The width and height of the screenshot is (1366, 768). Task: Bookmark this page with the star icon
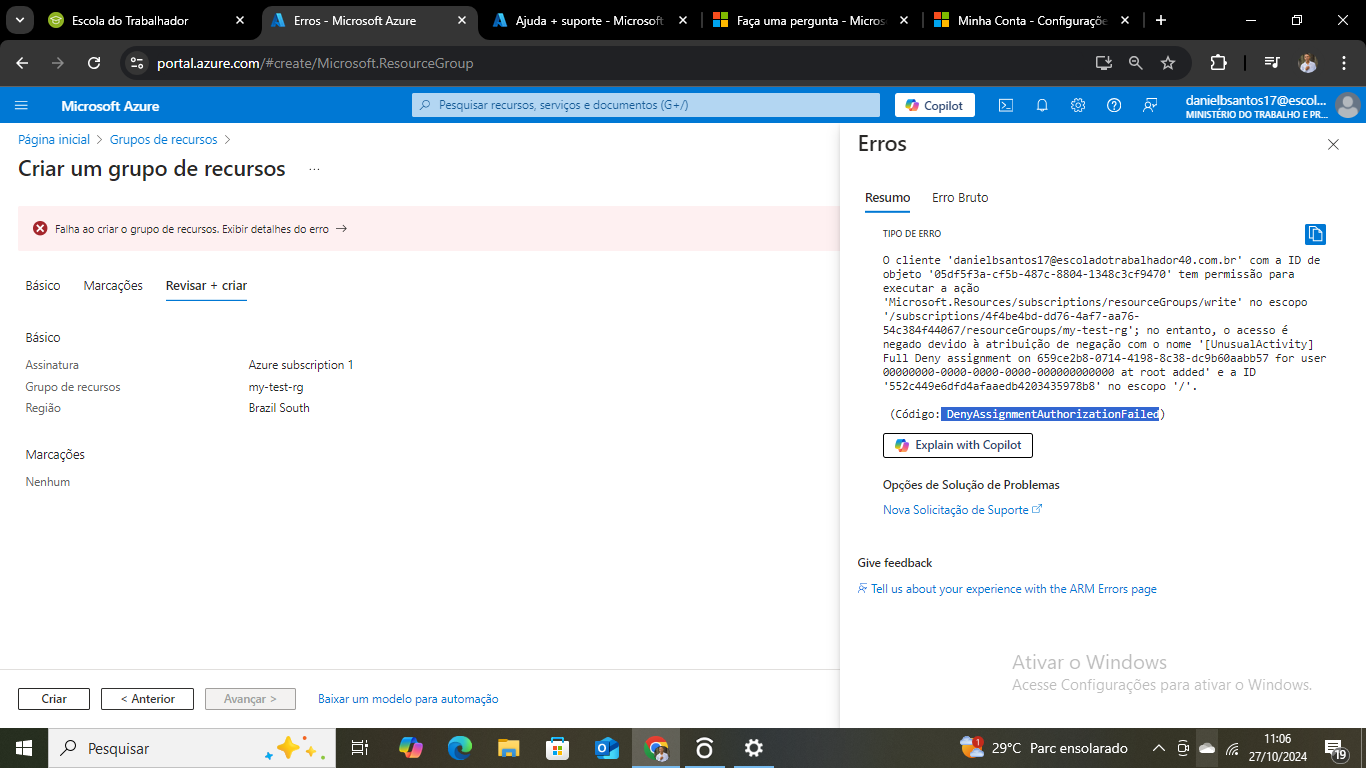pos(1168,63)
